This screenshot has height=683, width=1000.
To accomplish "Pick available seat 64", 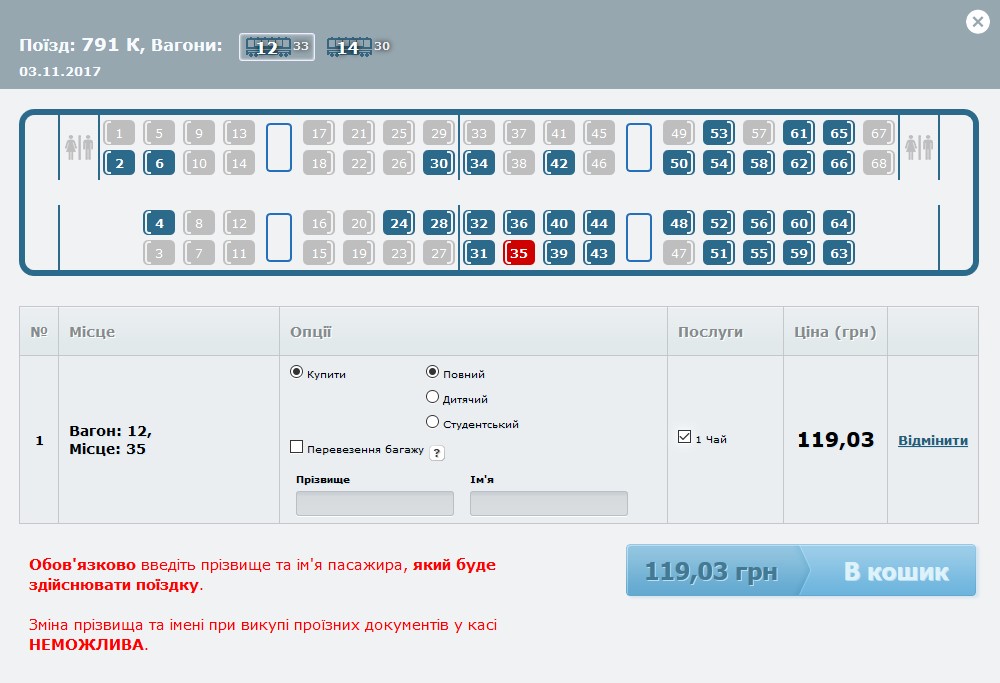I will tap(838, 223).
